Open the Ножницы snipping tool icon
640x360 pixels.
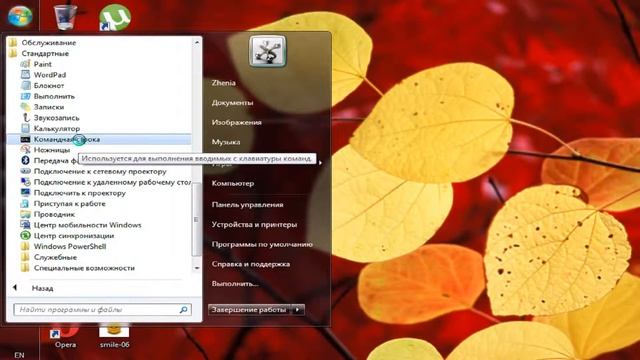click(25, 150)
